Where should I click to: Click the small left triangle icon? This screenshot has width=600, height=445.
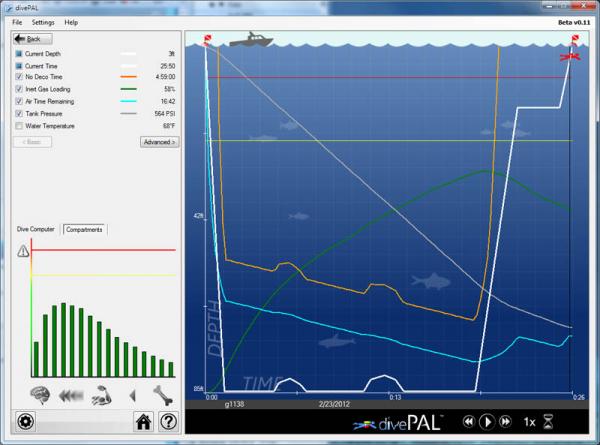click(132, 396)
